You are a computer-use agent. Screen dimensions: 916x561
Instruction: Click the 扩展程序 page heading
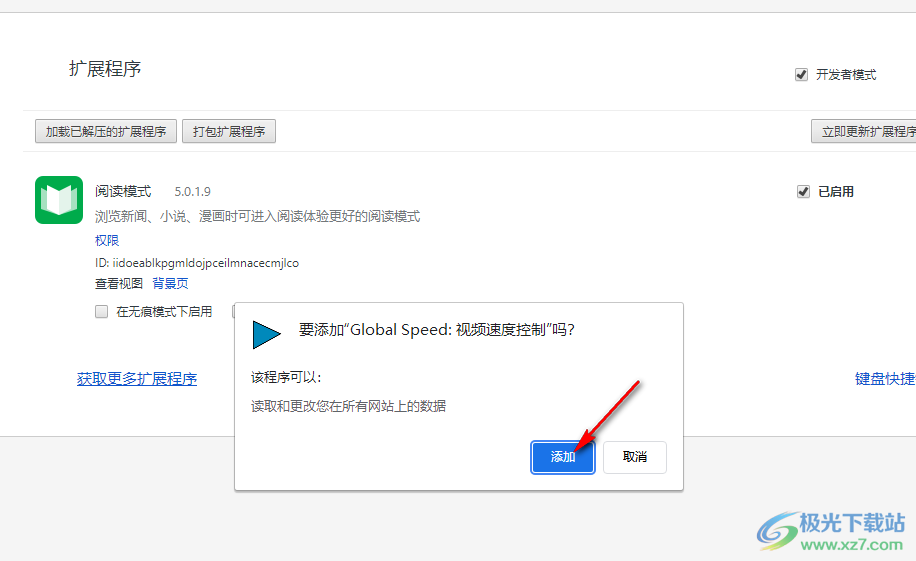click(105, 69)
